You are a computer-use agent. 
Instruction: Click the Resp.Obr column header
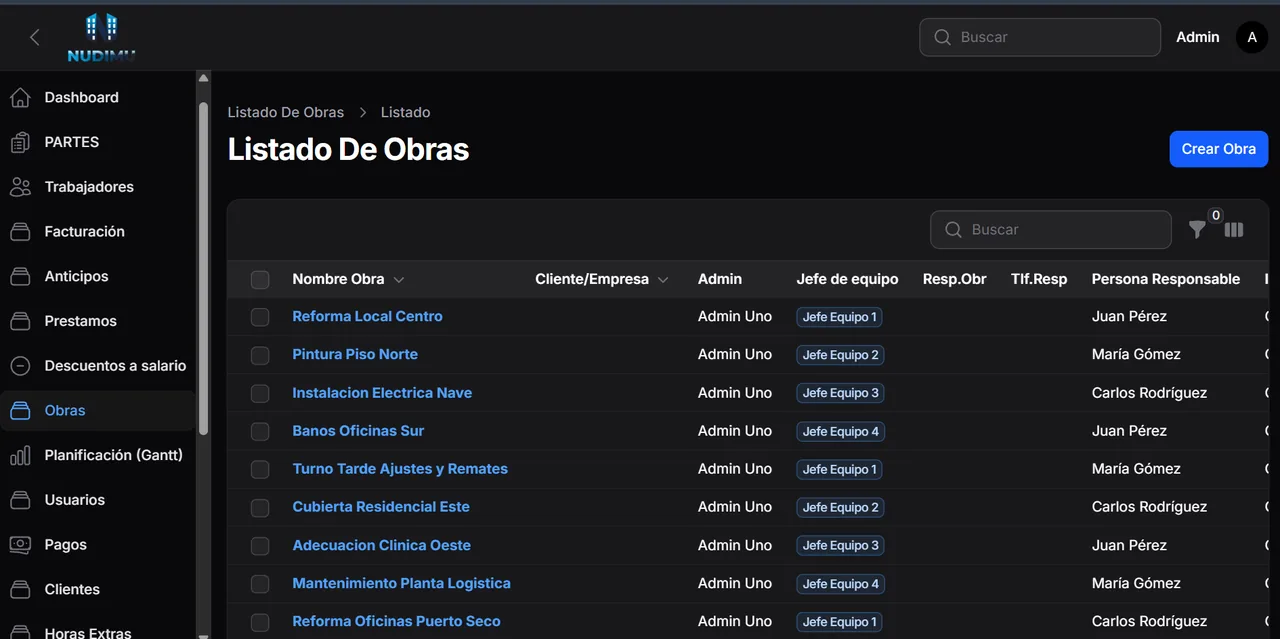tap(954, 279)
